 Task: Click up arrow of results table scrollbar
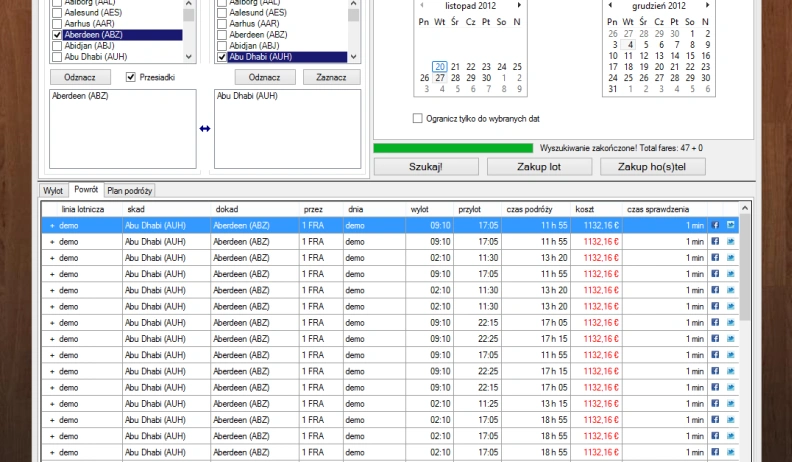[x=745, y=208]
